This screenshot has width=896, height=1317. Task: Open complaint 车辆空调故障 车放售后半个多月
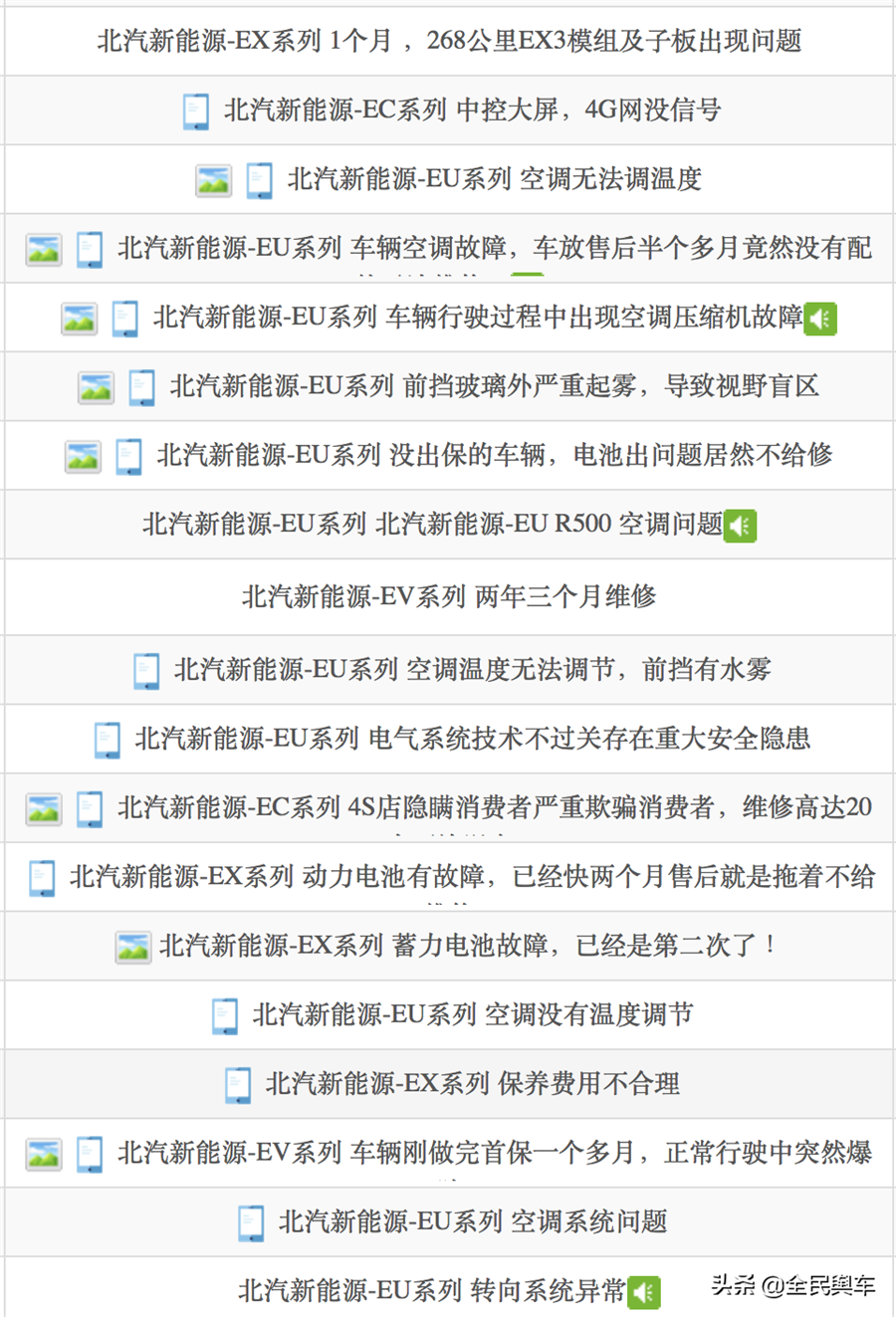coord(494,248)
